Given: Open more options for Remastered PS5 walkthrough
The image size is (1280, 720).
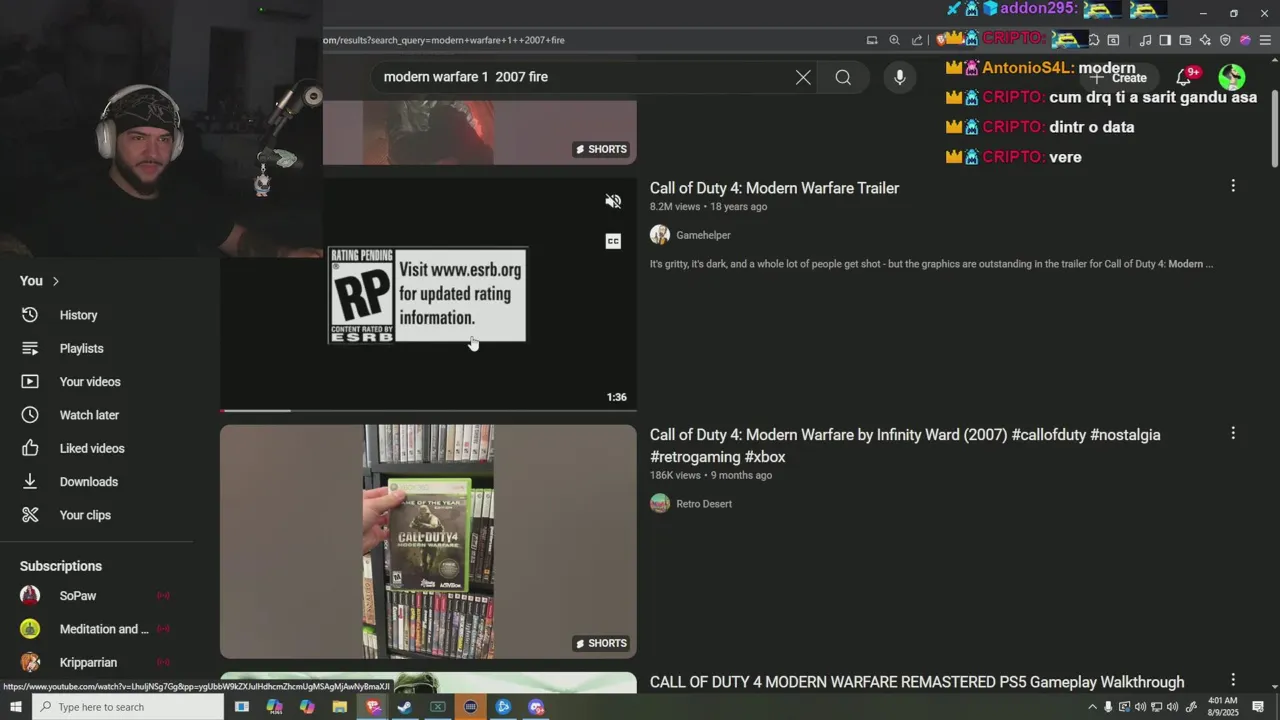Looking at the screenshot, I should click(1233, 680).
